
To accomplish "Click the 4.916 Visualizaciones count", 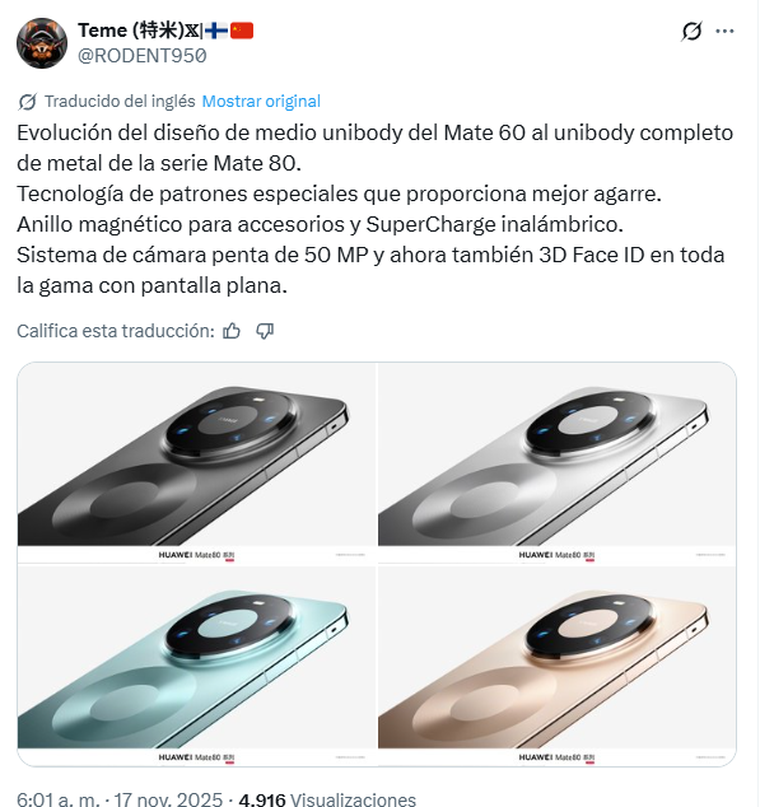I will pos(327,799).
